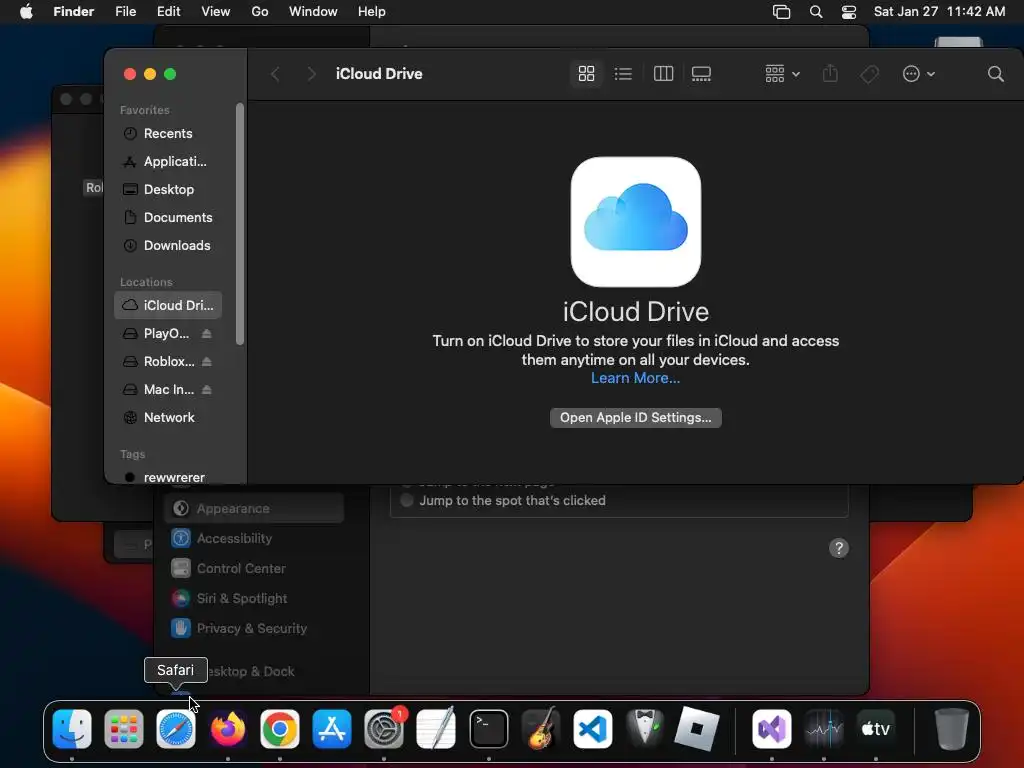Switch Finder to gallery view
Viewport: 1024px width, 768px height.
(701, 74)
